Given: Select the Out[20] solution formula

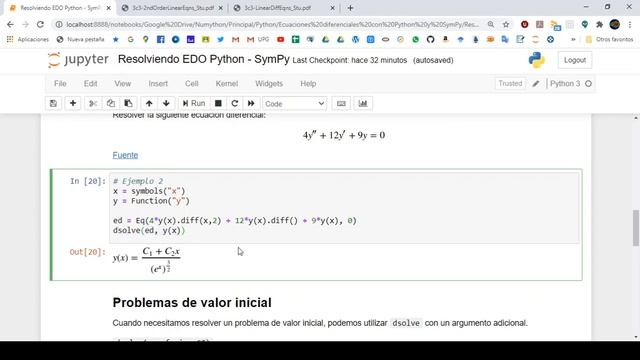Looking at the screenshot, I should tap(147, 260).
